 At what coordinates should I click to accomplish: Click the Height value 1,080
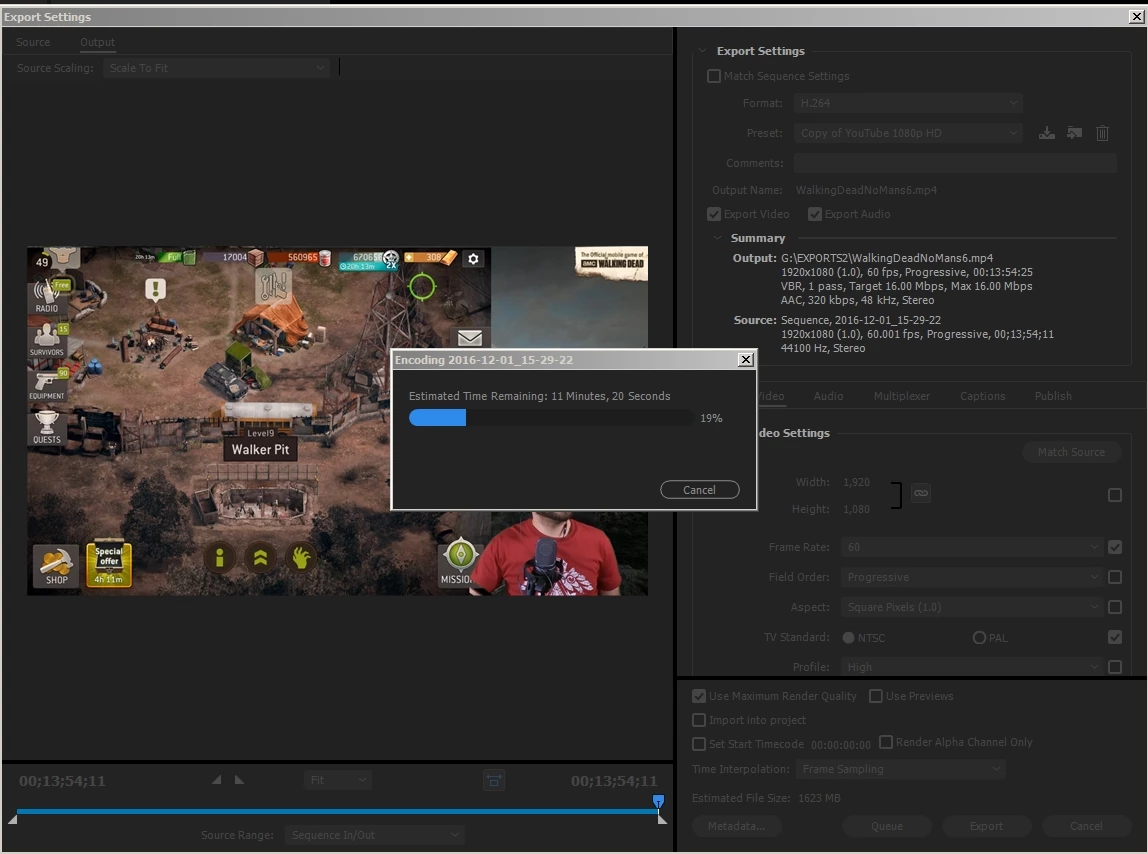coord(857,509)
